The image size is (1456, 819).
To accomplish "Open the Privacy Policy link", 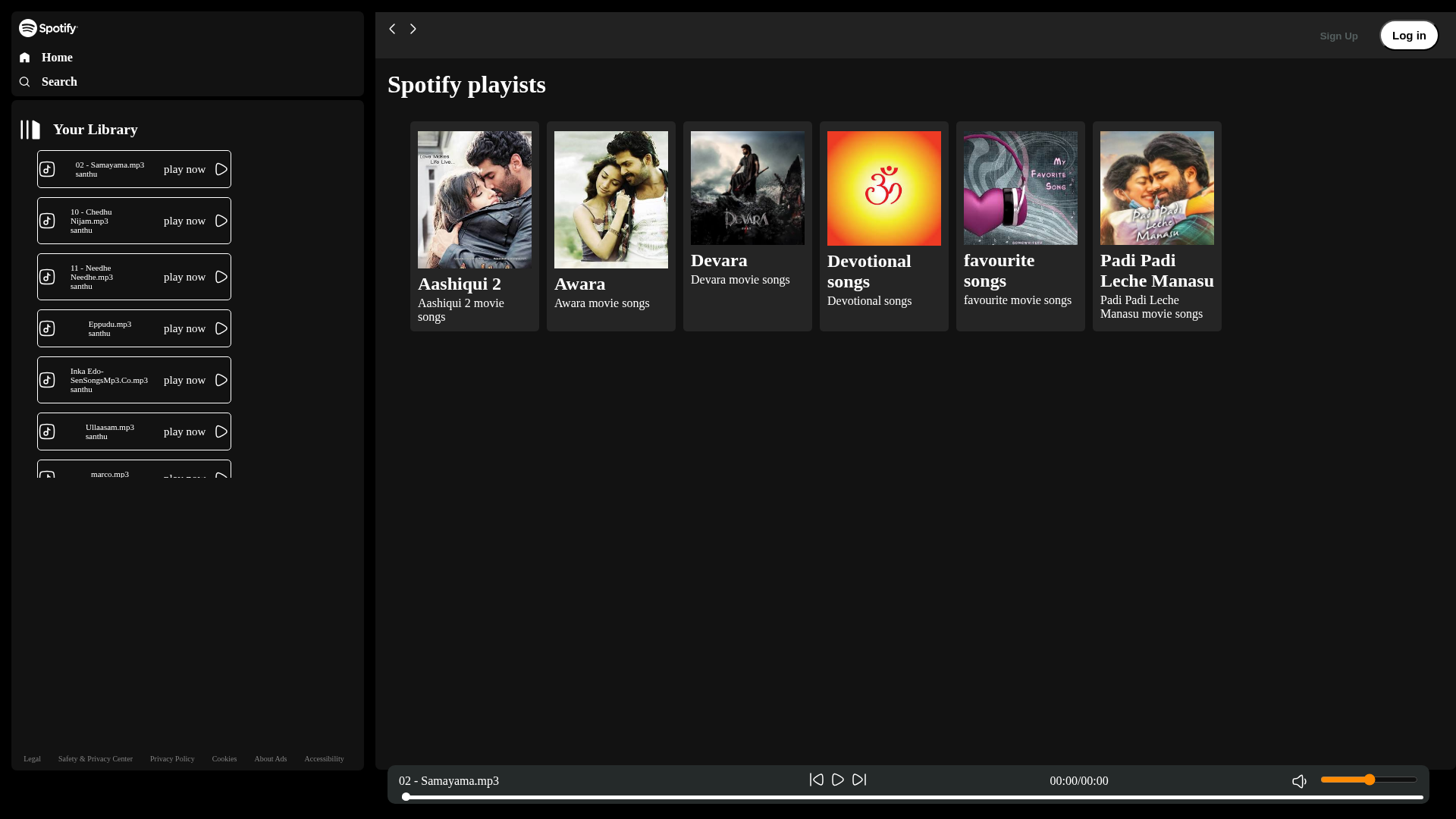I will 172,759.
